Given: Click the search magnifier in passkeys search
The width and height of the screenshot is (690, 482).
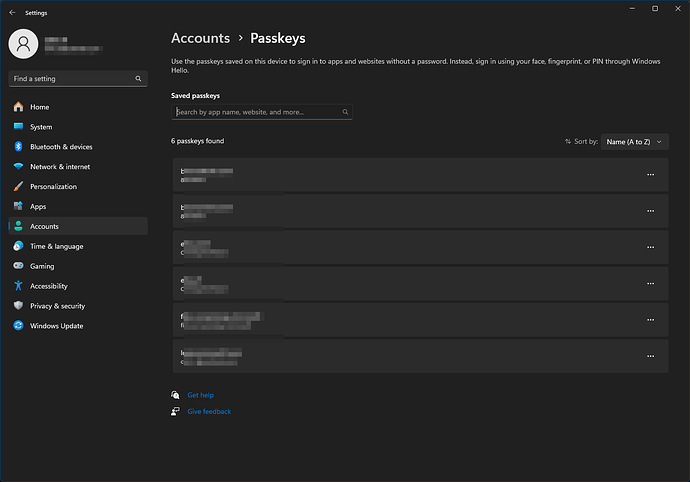Looking at the screenshot, I should pos(345,113).
